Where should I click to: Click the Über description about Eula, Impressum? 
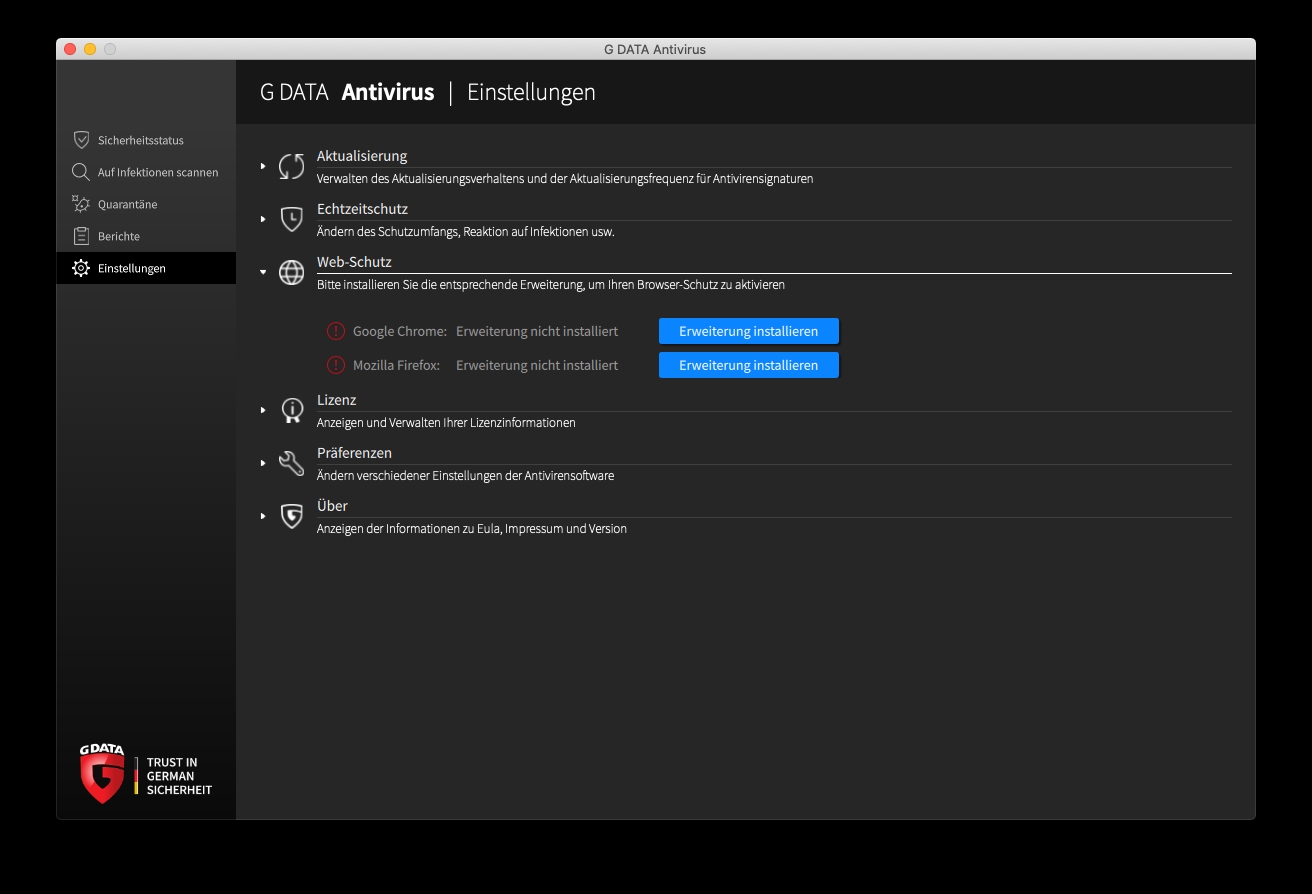pyautogui.click(x=472, y=529)
